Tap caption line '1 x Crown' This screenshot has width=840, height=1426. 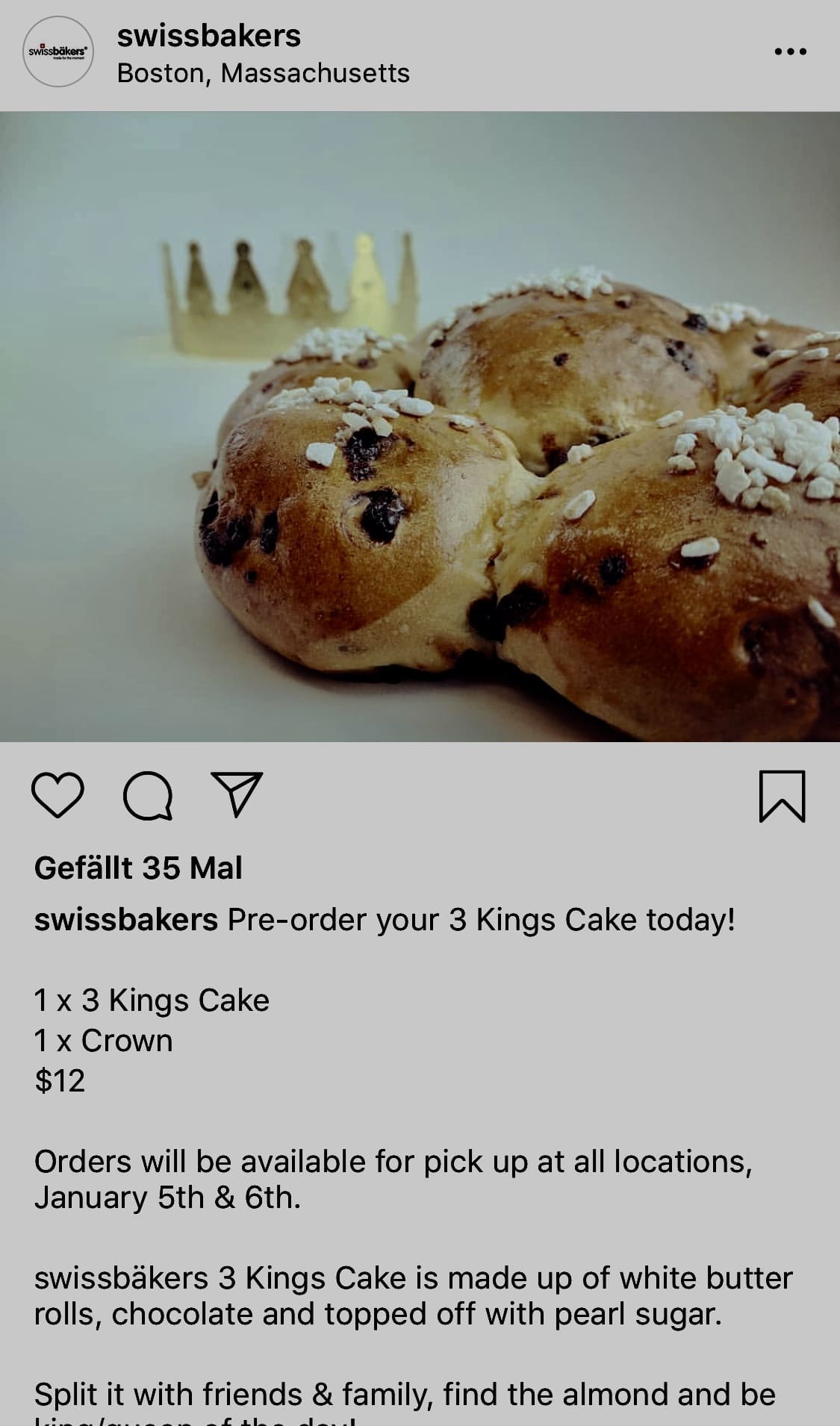pos(104,1040)
